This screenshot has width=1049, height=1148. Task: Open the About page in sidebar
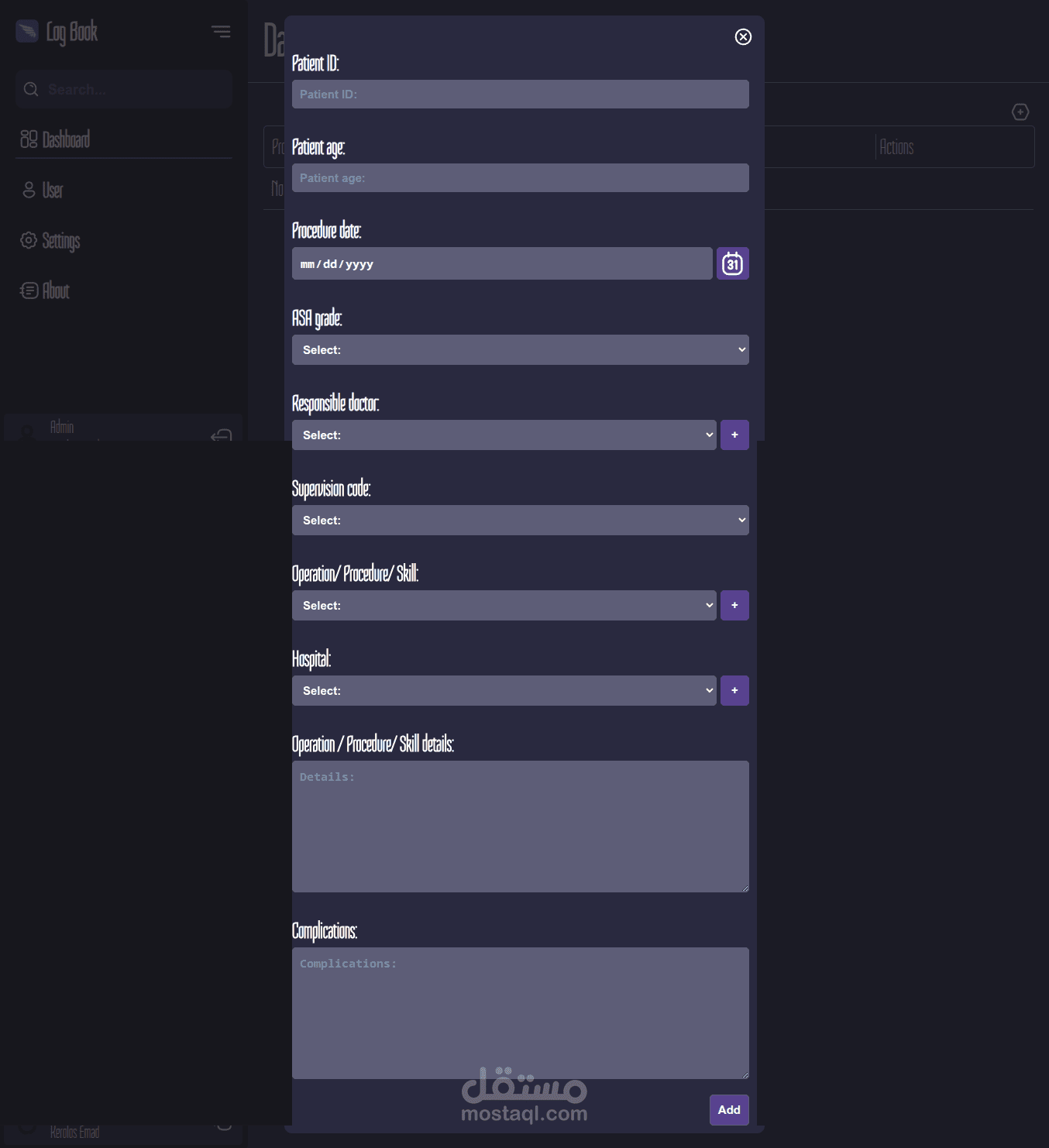click(45, 290)
